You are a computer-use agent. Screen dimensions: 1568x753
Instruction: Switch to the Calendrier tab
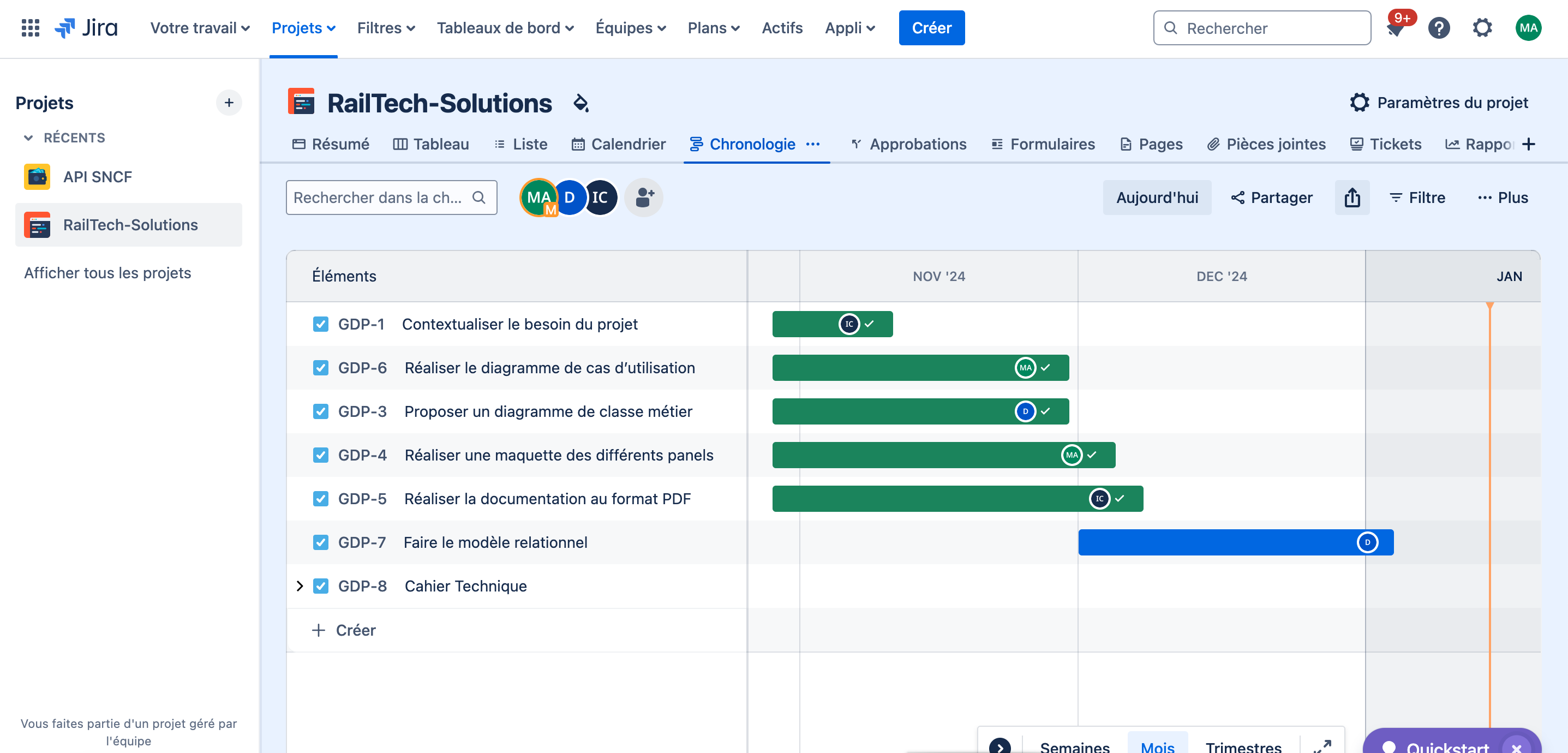click(619, 144)
